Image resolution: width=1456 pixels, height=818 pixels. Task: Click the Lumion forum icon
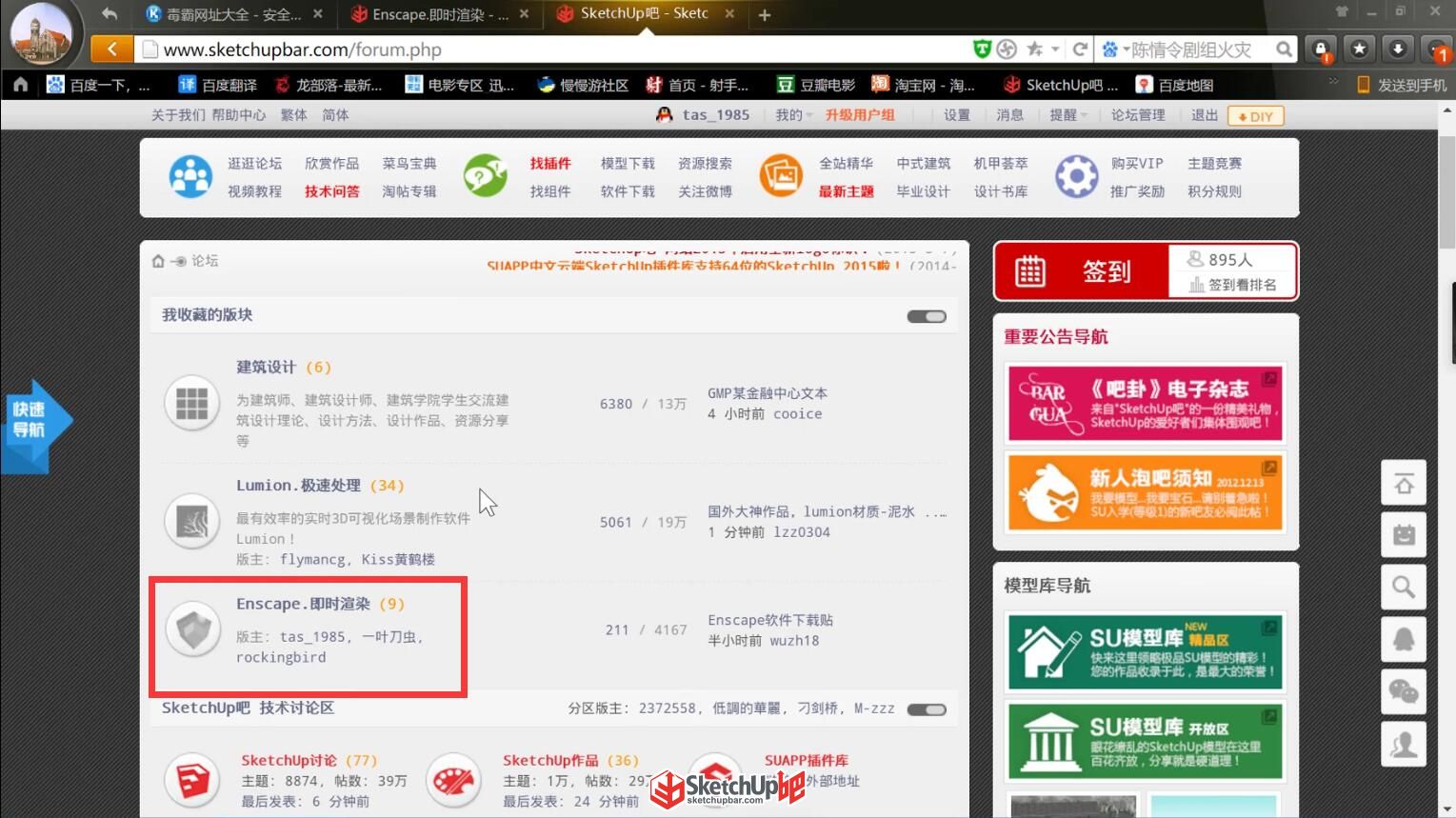(x=191, y=521)
